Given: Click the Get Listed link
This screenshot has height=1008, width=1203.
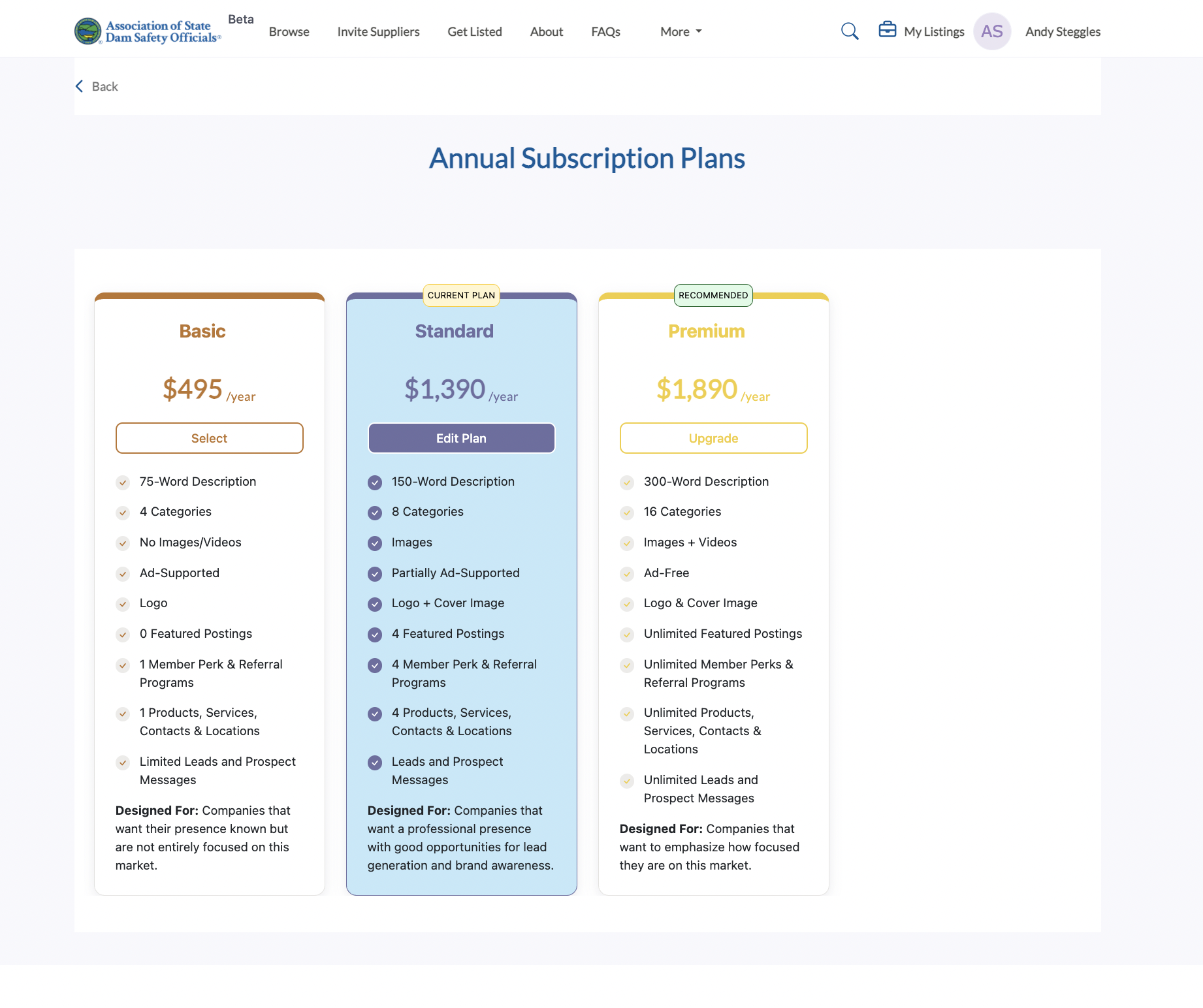Looking at the screenshot, I should (x=474, y=31).
